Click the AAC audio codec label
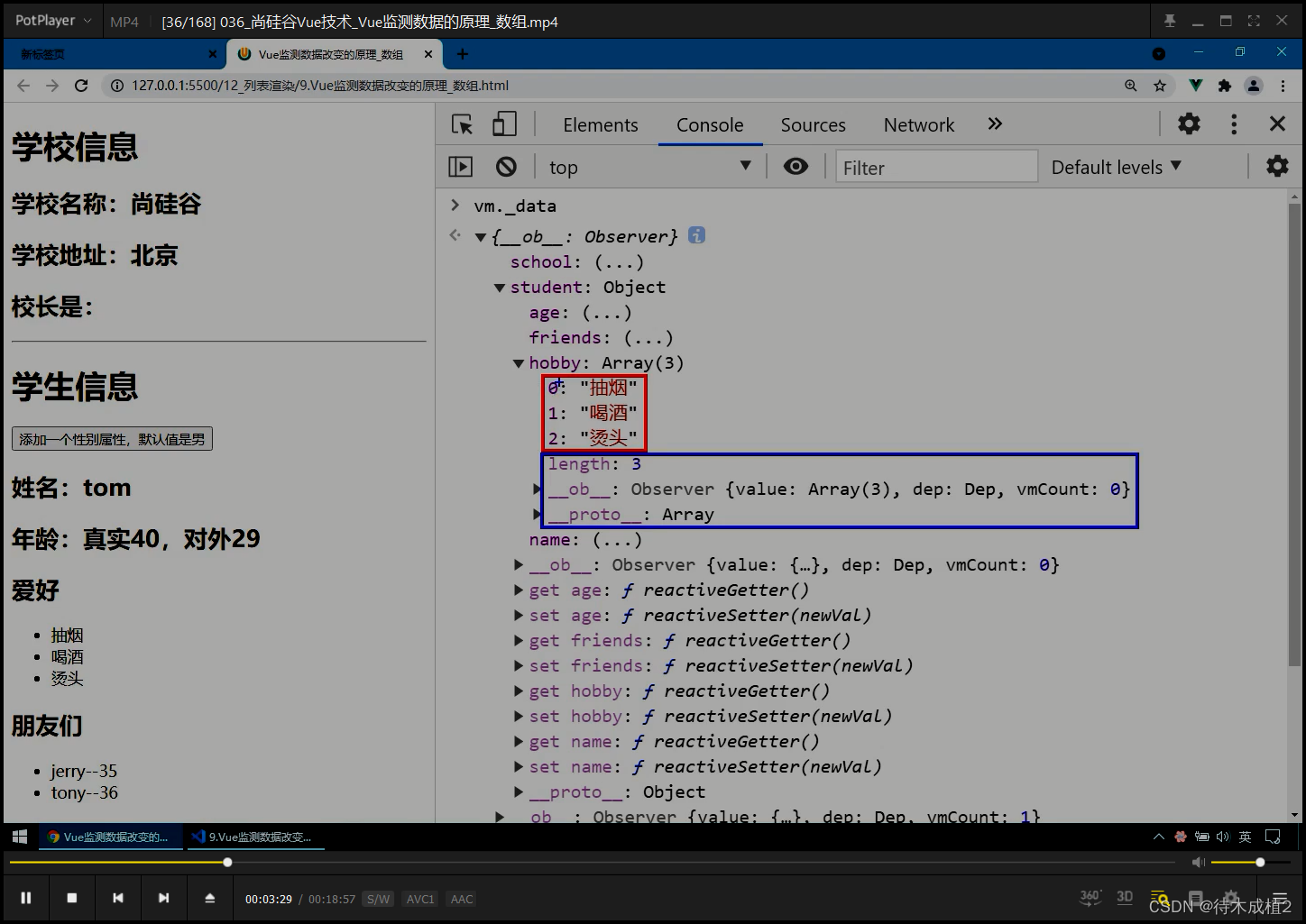The image size is (1306, 924). [x=462, y=899]
